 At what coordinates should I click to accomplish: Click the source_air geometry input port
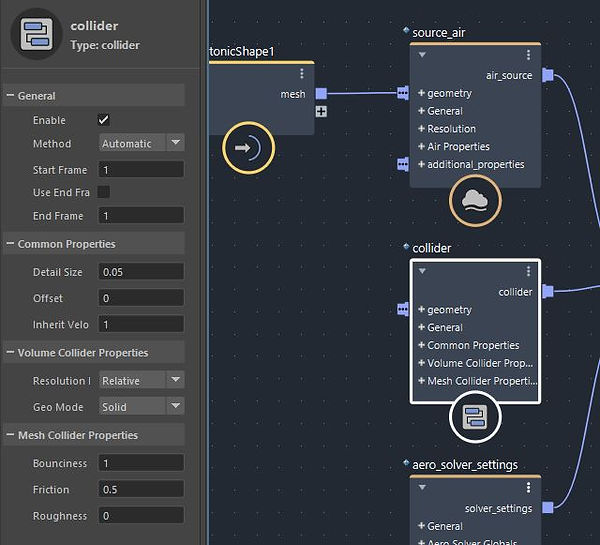click(x=403, y=93)
